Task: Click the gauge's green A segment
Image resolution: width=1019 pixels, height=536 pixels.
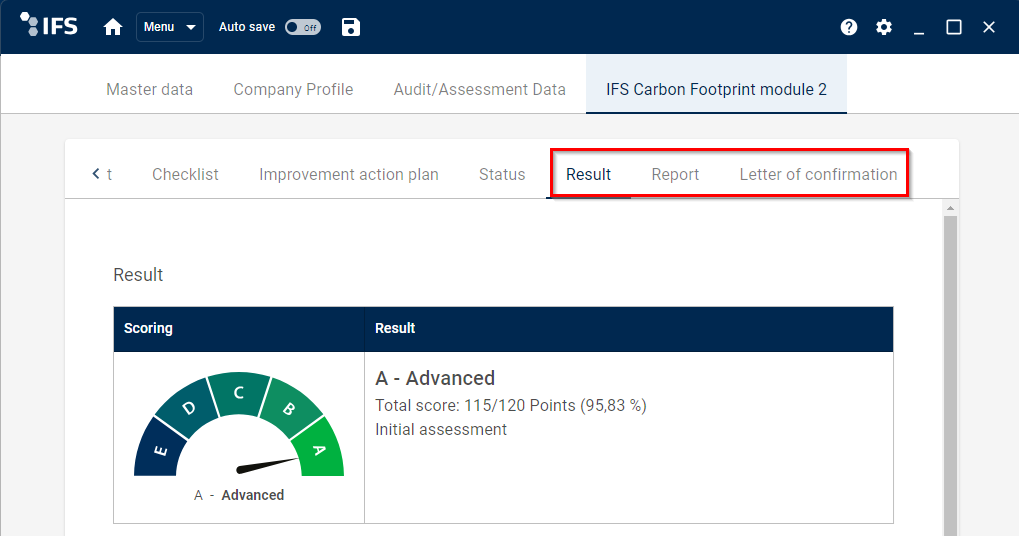Action: [318, 448]
